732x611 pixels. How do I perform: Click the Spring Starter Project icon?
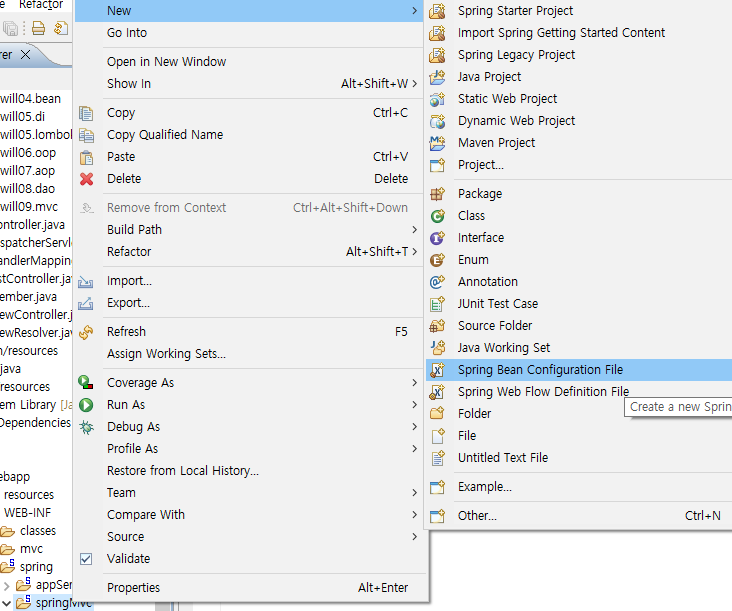[x=437, y=11]
